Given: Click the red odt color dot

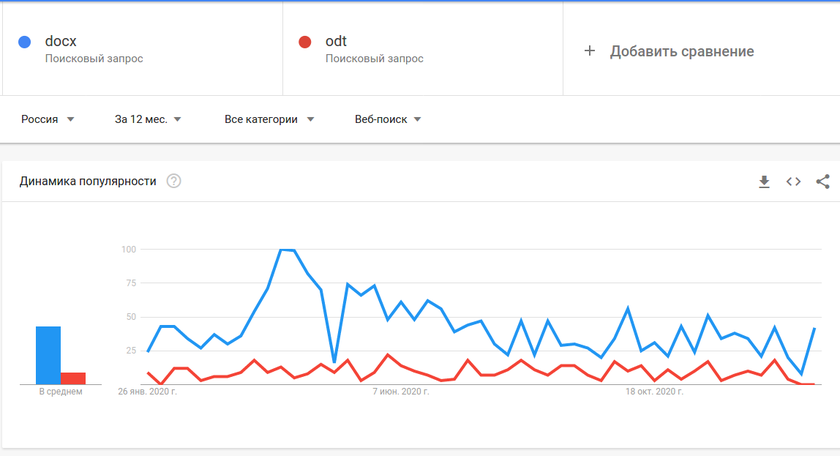Looking at the screenshot, I should click(x=305, y=42).
